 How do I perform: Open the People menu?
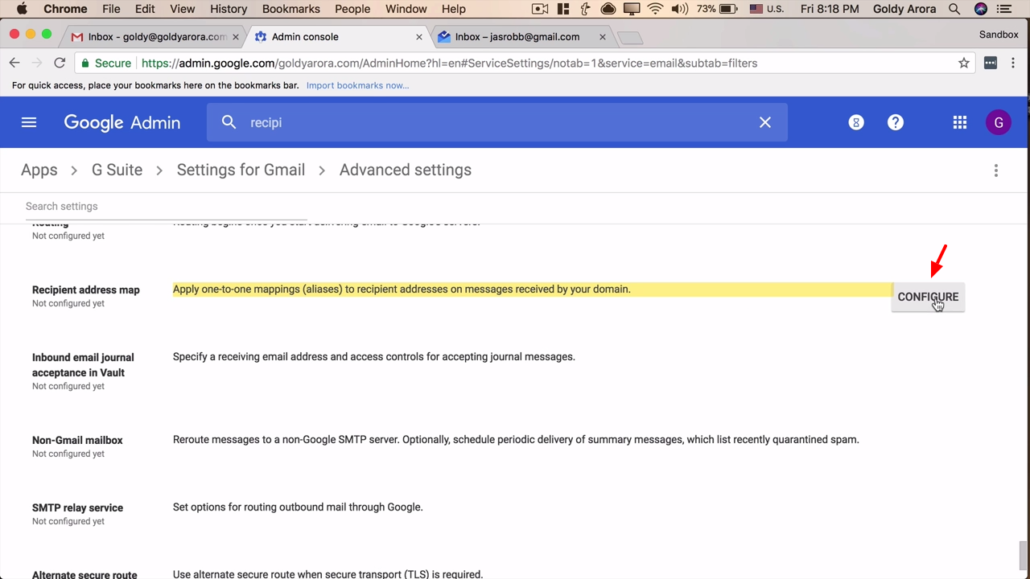pos(352,9)
